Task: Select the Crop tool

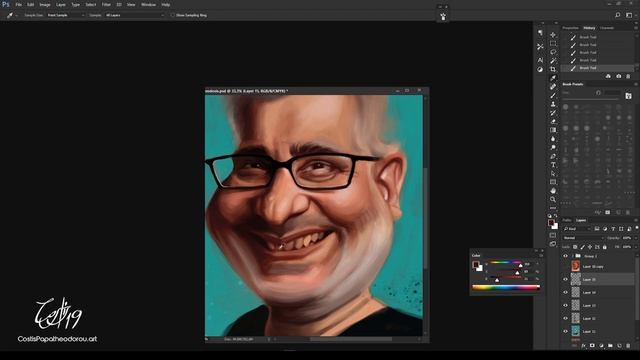Action: (553, 69)
